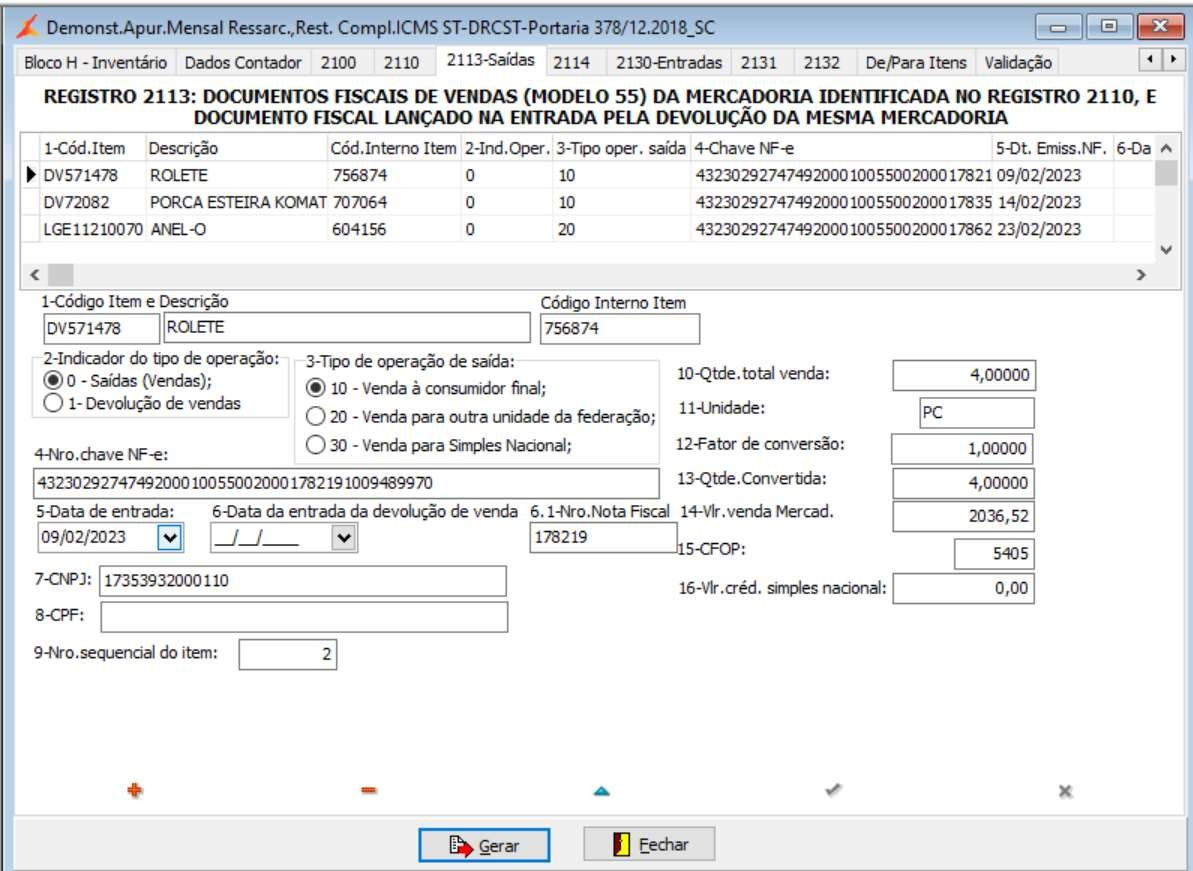The width and height of the screenshot is (1193, 871).
Task: Click the 15-CFOP field showing 5405
Action: tap(994, 554)
